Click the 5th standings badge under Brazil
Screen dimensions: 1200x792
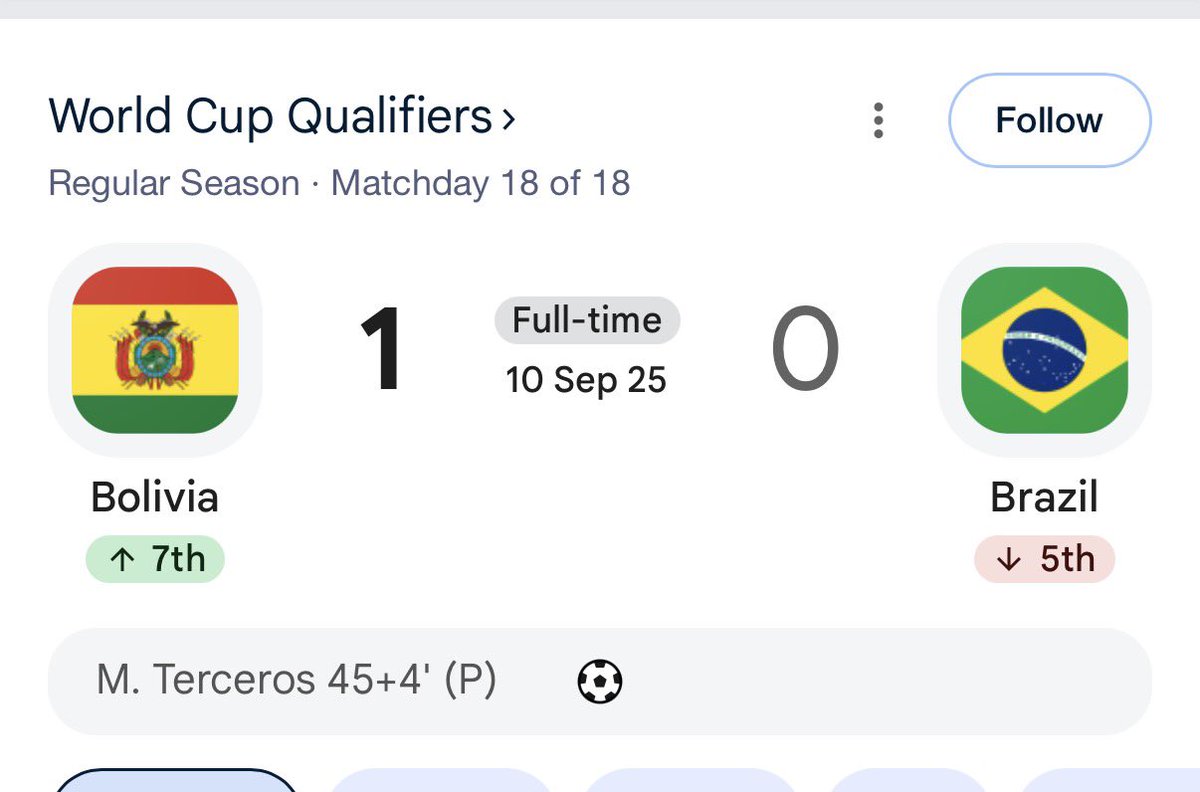[1044, 560]
